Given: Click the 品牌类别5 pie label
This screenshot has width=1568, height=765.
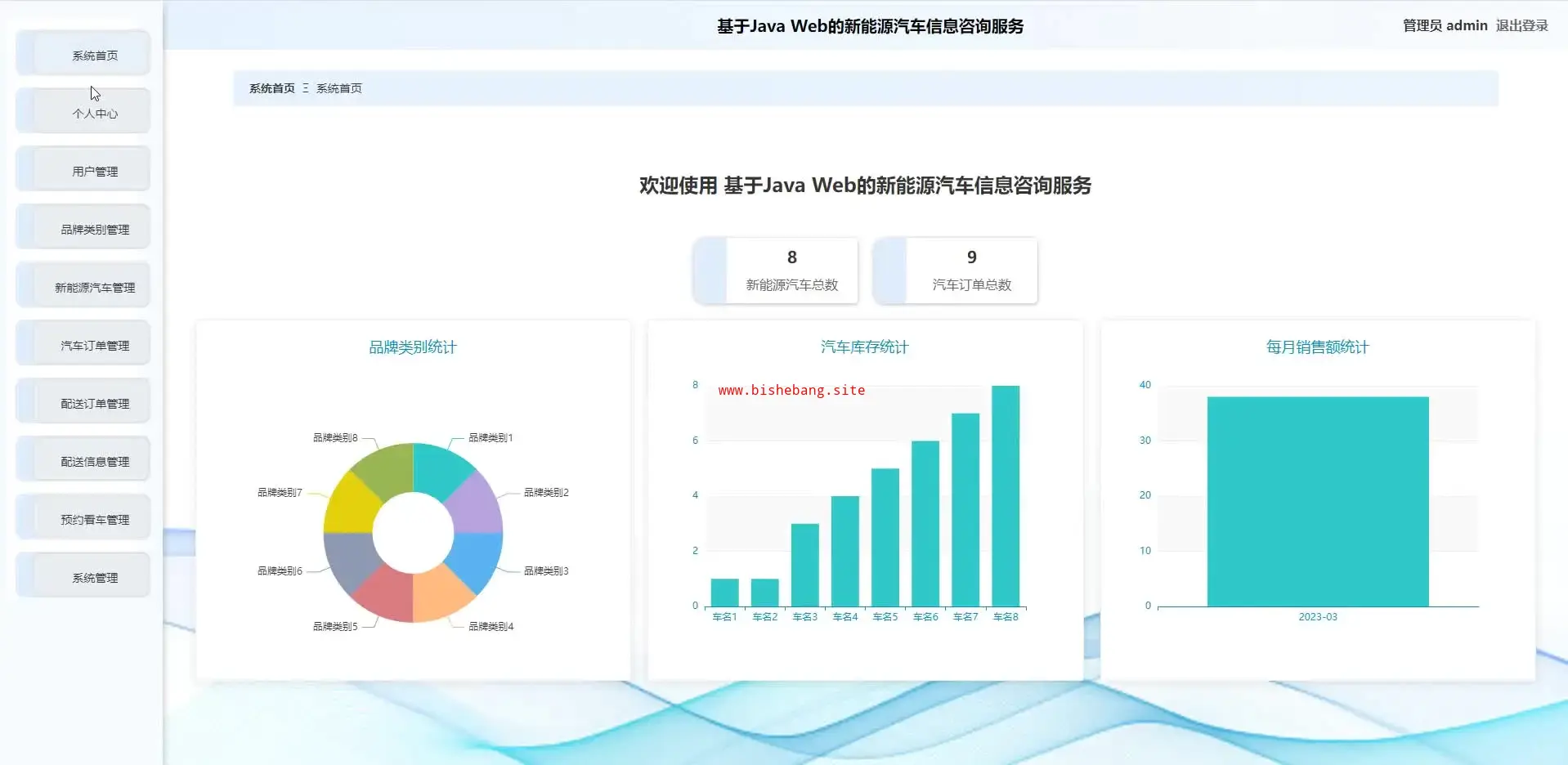Looking at the screenshot, I should click(x=335, y=627).
